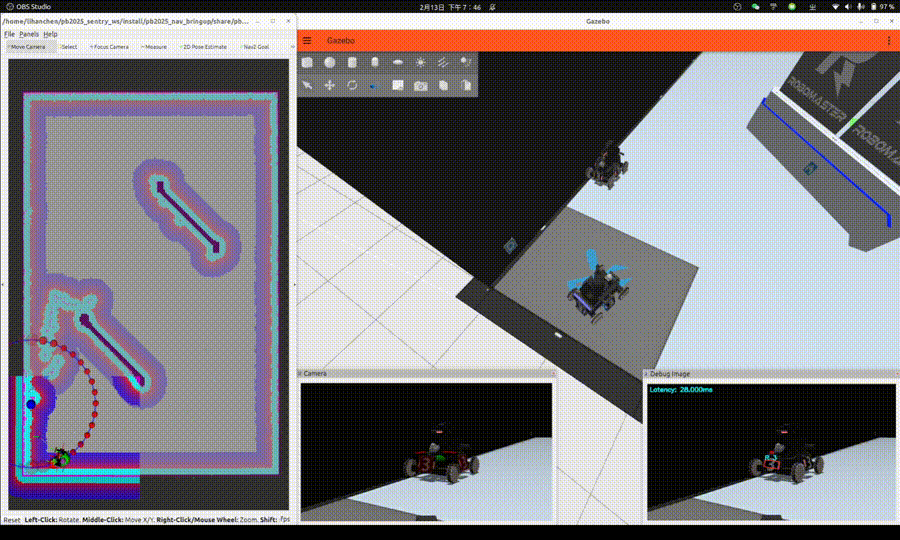
Task: Click Gazebo's grid view icon
Action: (x=397, y=85)
